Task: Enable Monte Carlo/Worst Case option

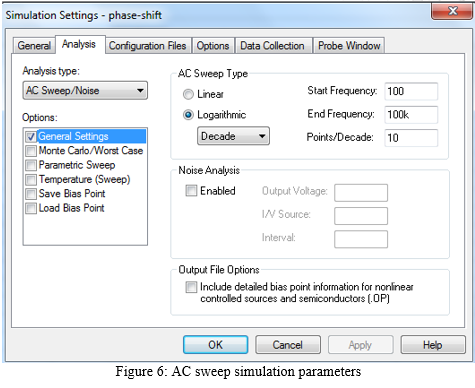Action: (x=31, y=151)
